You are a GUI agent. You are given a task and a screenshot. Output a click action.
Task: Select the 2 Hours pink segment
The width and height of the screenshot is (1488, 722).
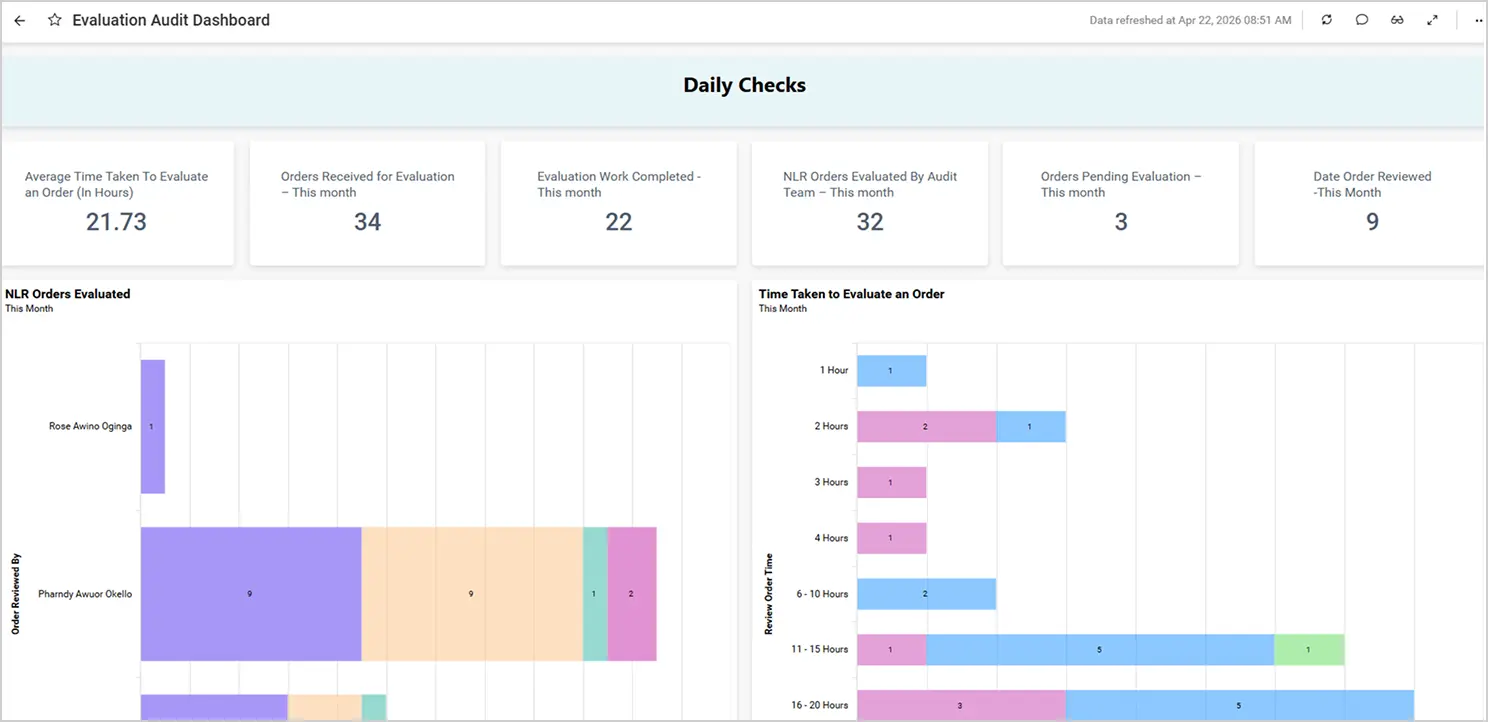click(927, 426)
